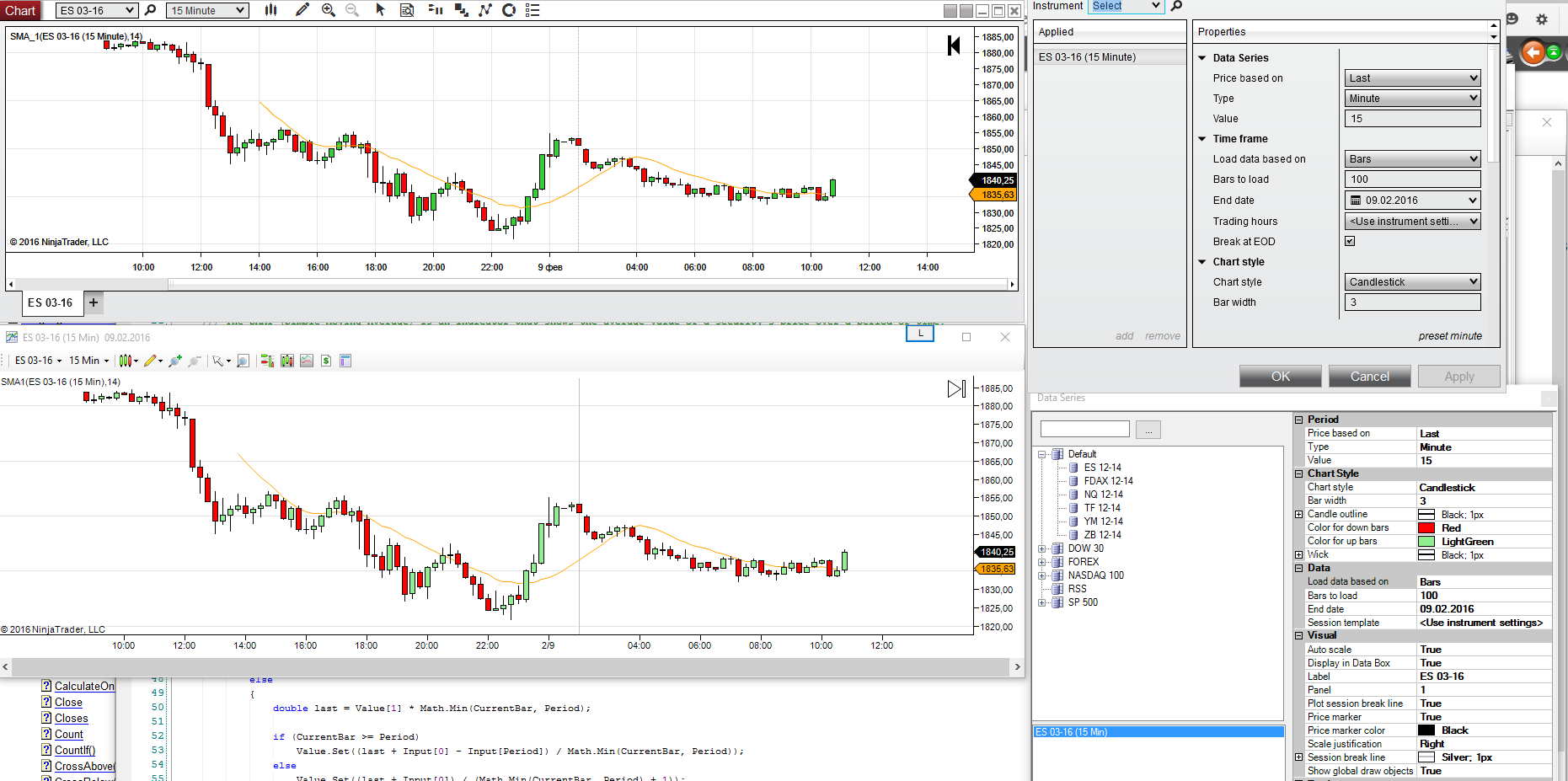Open the 15 Minute interval dropdown in upper toolbar
Screen dimensions: 1568x781
[207, 10]
